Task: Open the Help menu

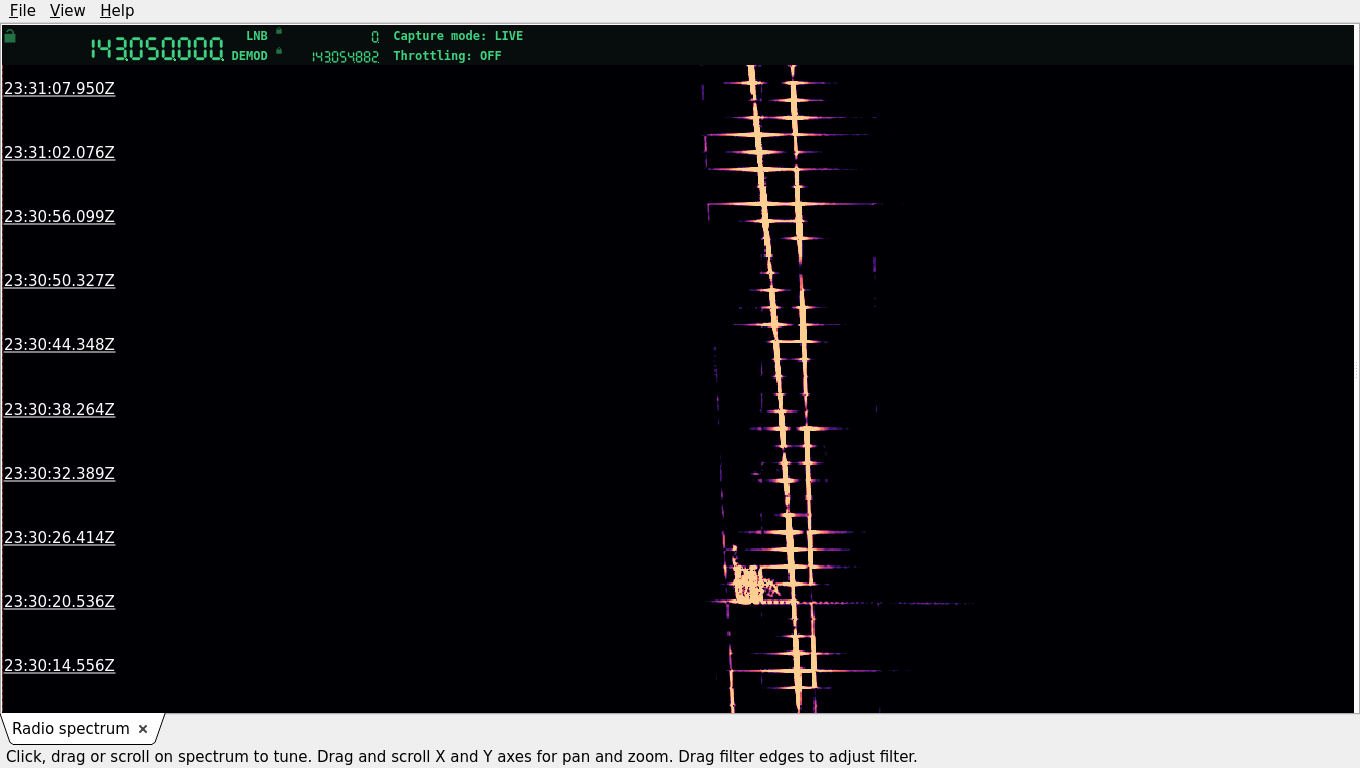Action: pos(117,10)
